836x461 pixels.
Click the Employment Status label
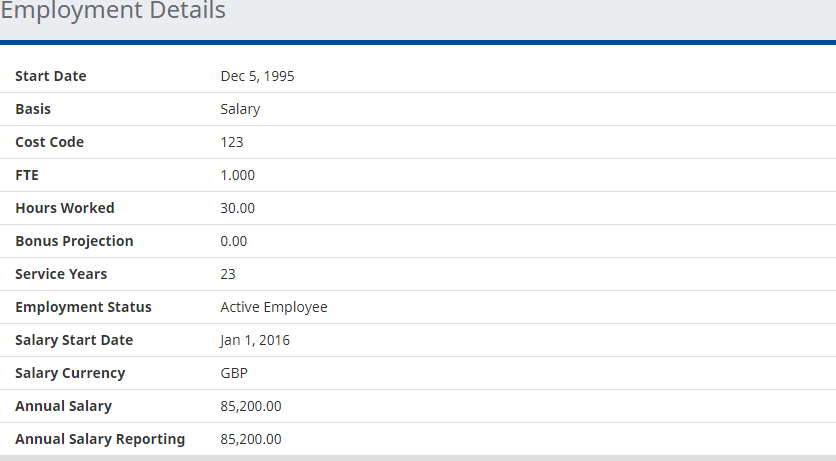click(x=83, y=307)
